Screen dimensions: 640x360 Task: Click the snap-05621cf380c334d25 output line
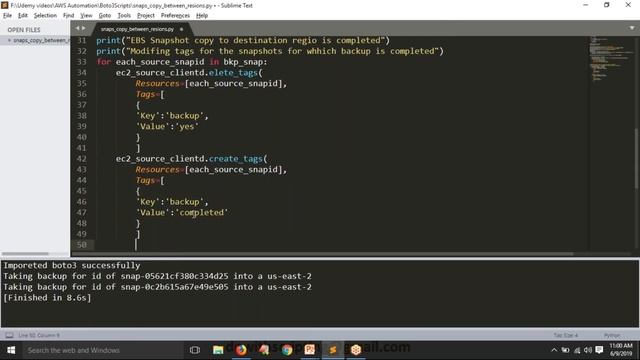click(158, 276)
